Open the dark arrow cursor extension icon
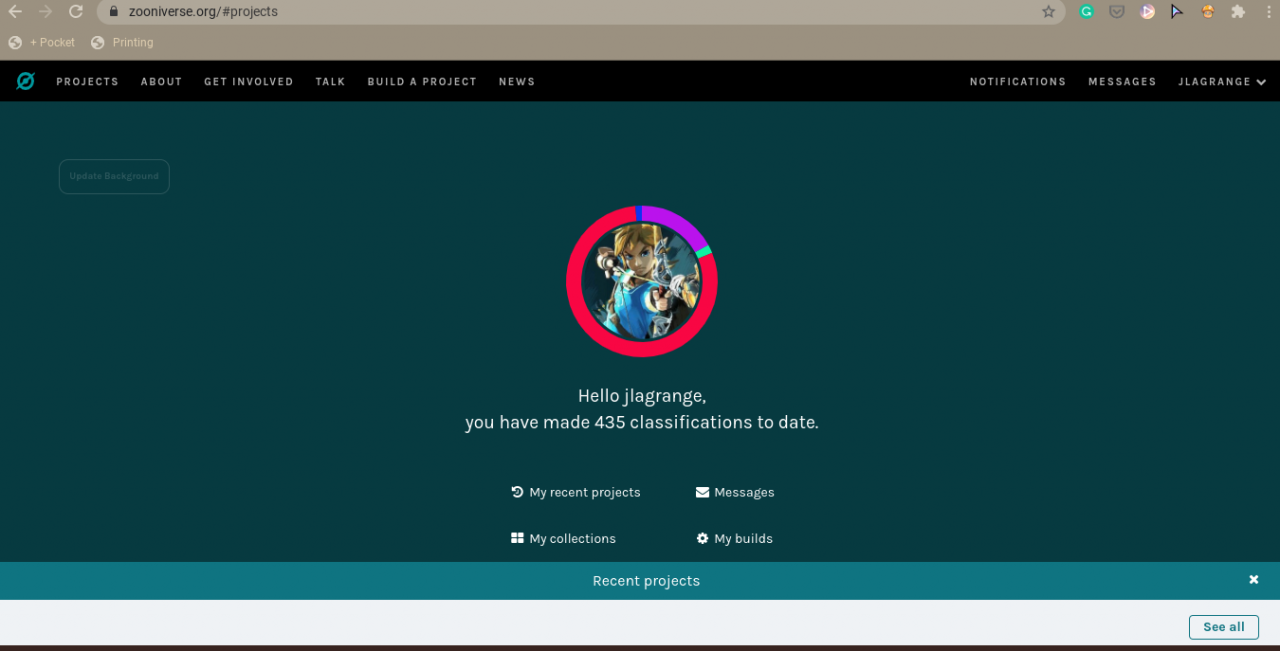The width and height of the screenshot is (1280, 651). click(1177, 12)
